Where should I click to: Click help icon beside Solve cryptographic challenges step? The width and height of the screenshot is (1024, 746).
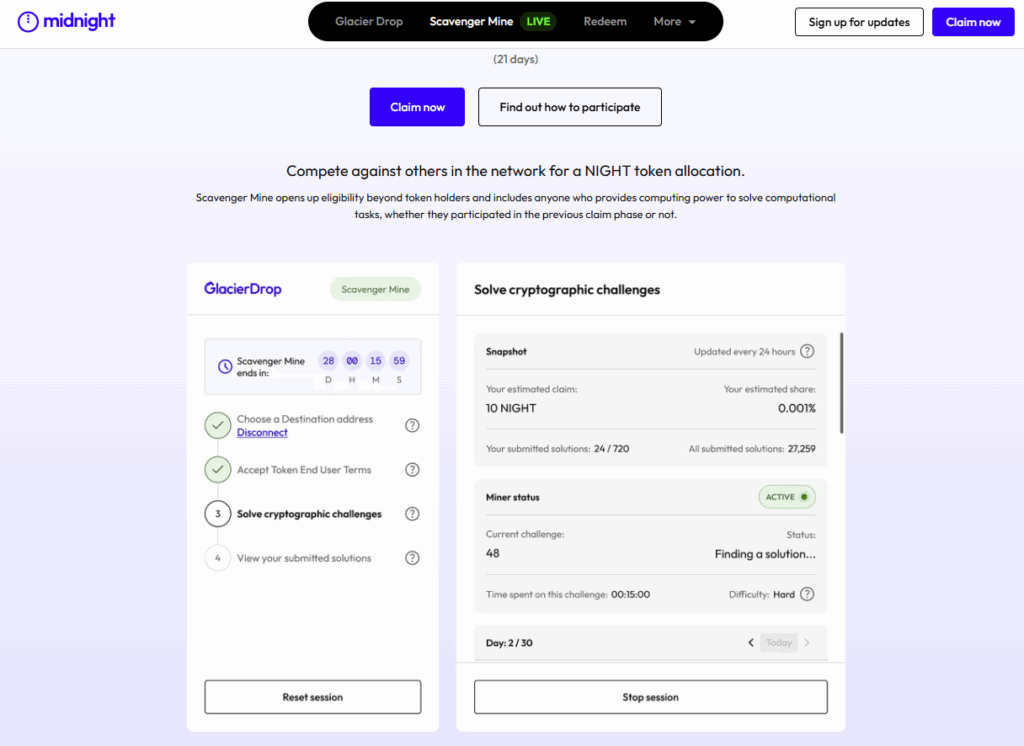click(412, 514)
